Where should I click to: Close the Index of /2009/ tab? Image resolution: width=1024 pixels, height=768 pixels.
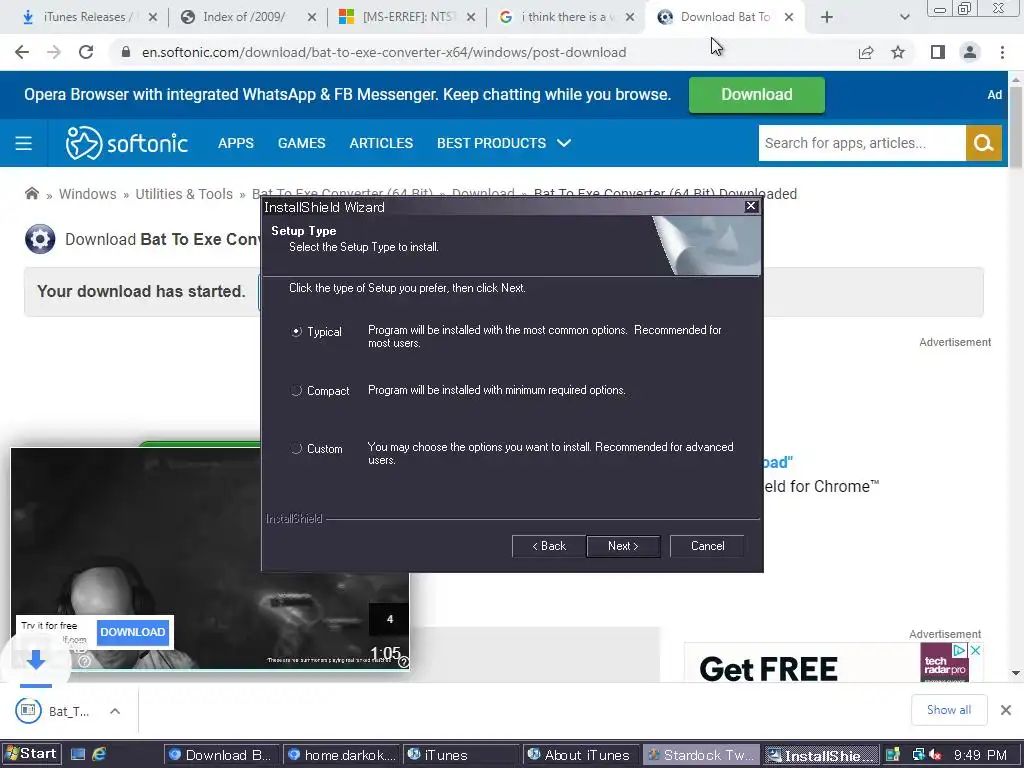(312, 17)
